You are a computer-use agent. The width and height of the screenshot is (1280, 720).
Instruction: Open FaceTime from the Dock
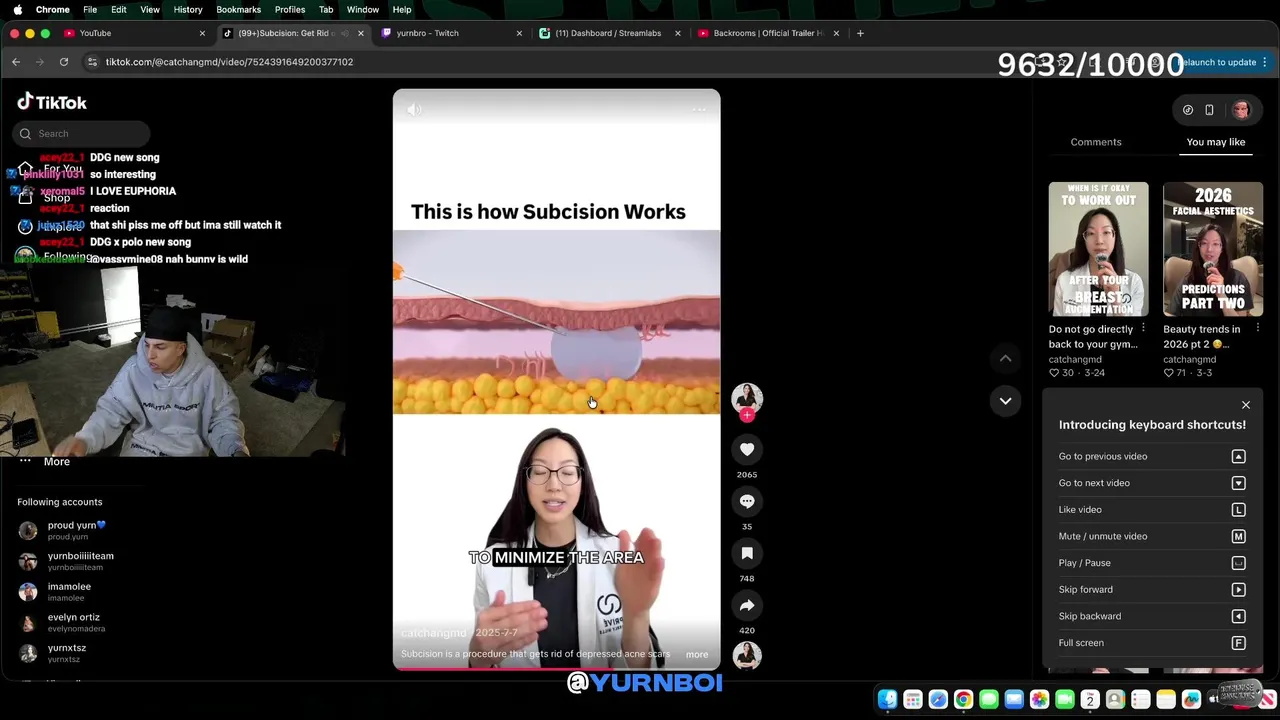click(1065, 700)
